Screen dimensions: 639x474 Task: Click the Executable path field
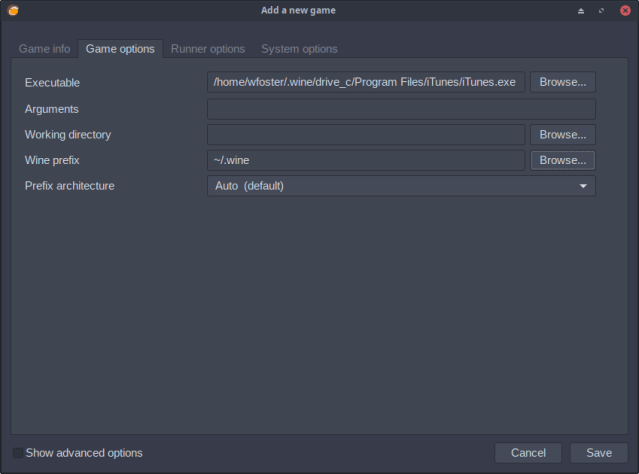pos(365,82)
